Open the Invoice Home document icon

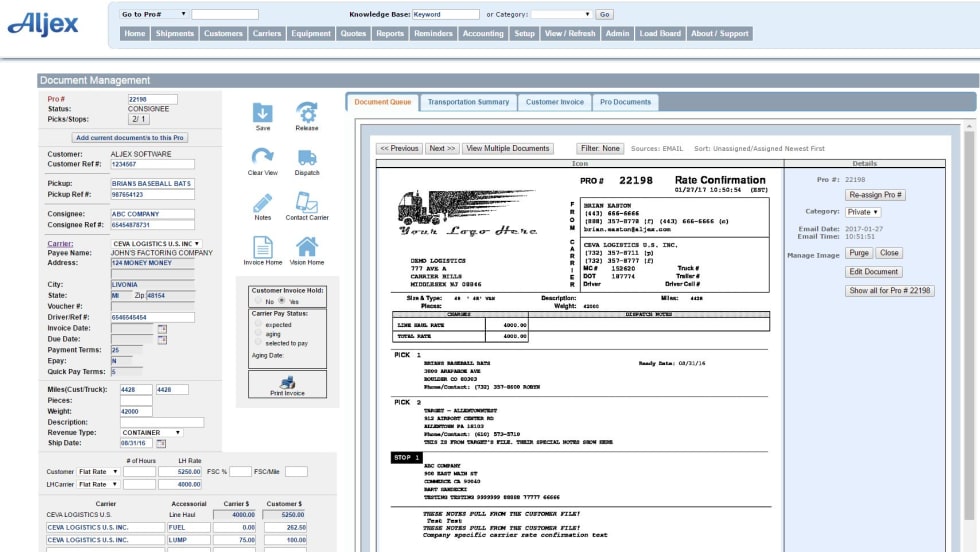(262, 247)
